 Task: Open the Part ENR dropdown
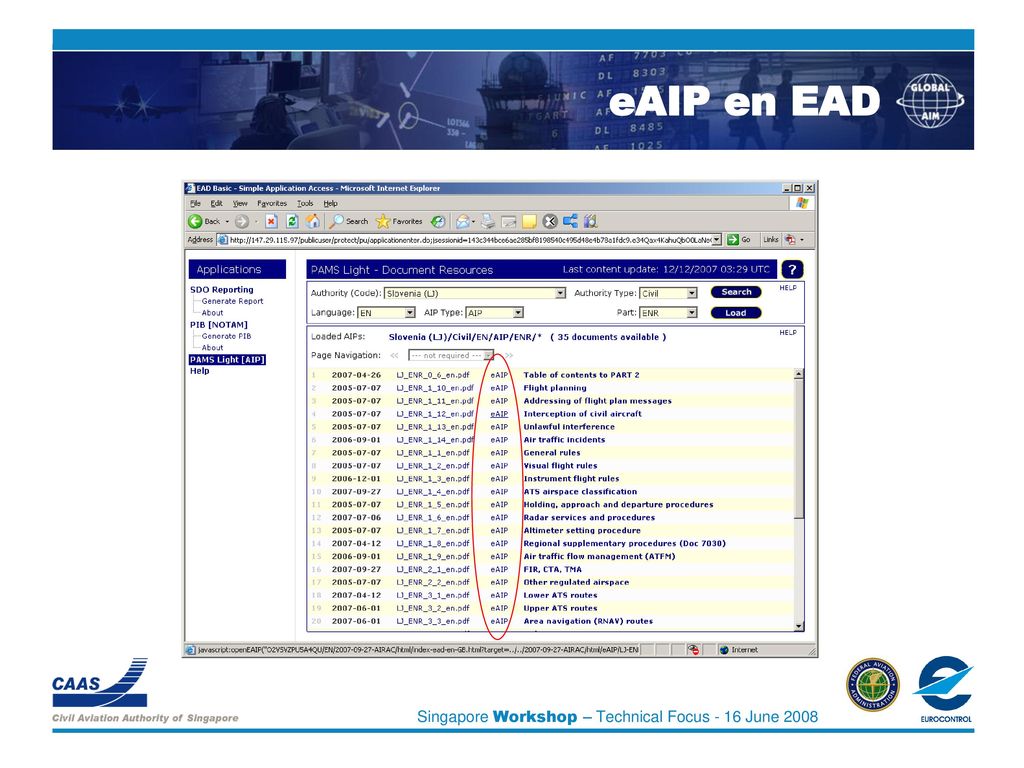click(x=668, y=313)
